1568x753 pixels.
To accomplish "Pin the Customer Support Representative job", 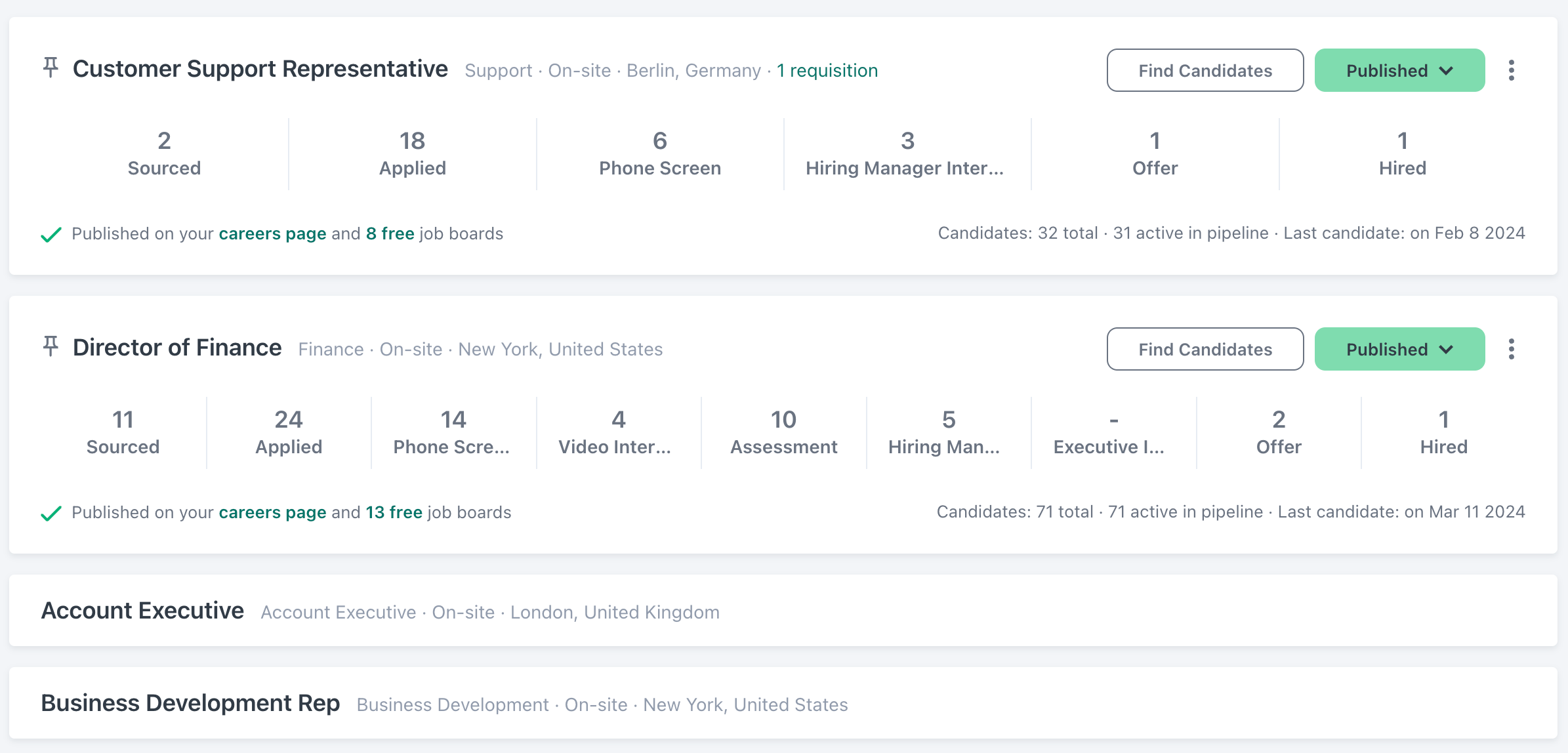I will click(x=51, y=68).
